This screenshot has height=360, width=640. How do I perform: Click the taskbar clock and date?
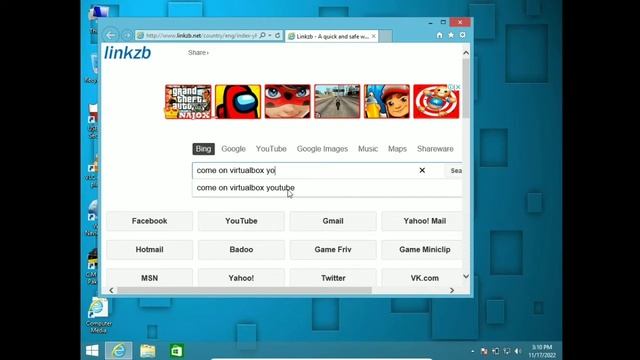[x=542, y=351]
